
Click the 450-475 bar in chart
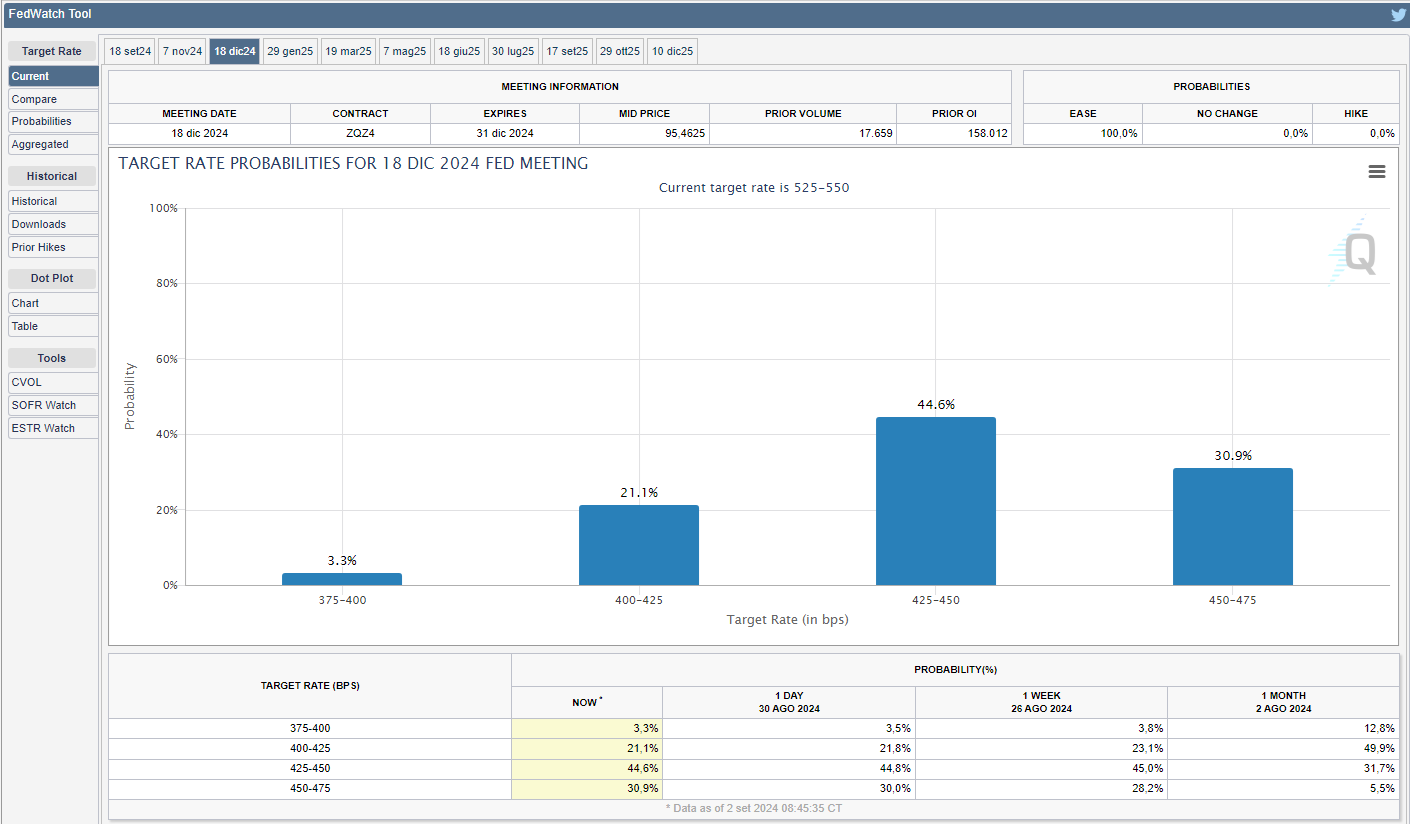pyautogui.click(x=1232, y=527)
